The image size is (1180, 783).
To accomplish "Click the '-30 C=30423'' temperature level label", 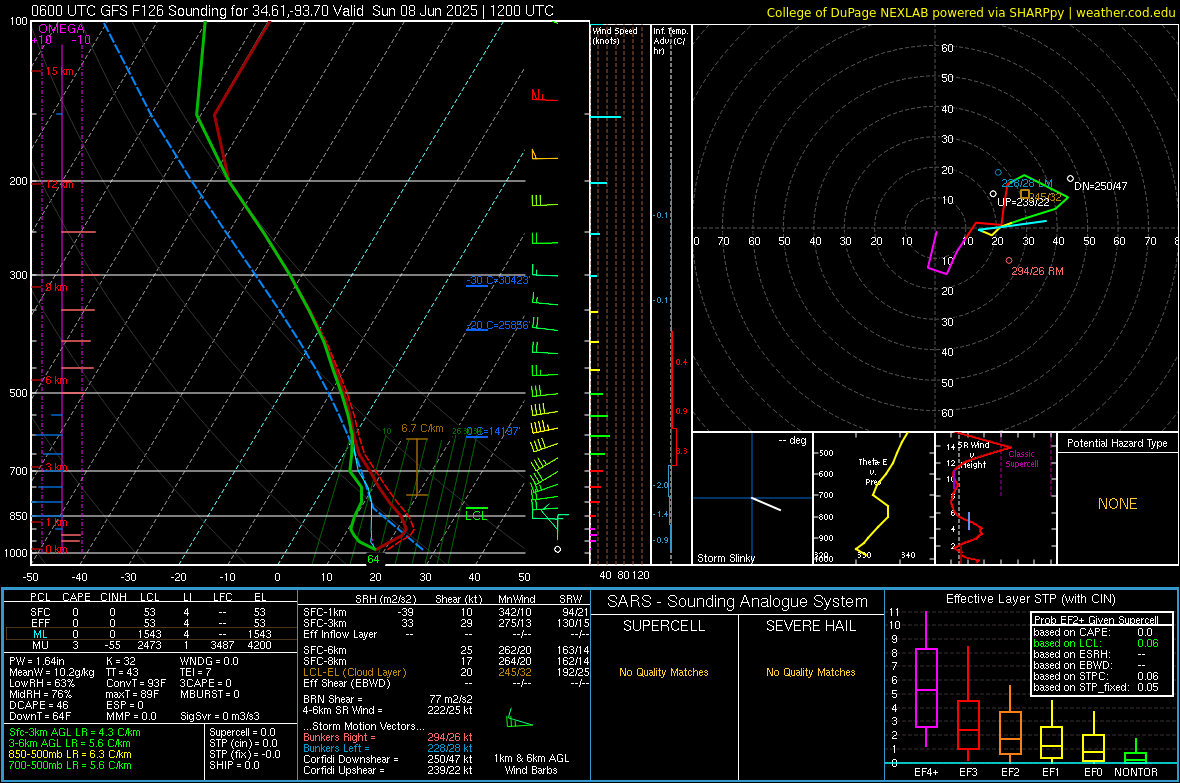I will (497, 280).
